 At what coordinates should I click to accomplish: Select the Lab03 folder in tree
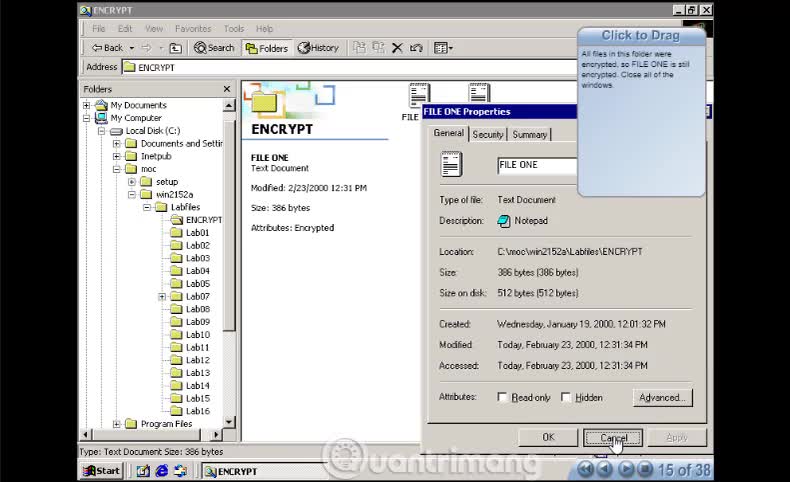(198, 258)
